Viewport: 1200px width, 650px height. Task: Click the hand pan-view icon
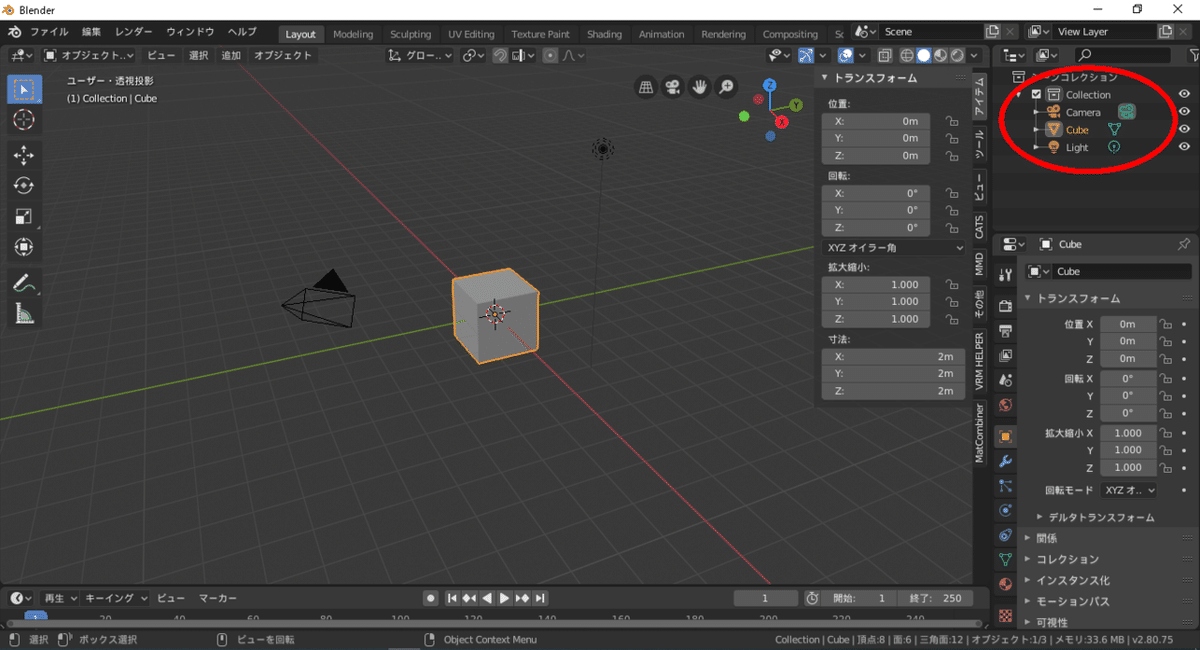(699, 87)
